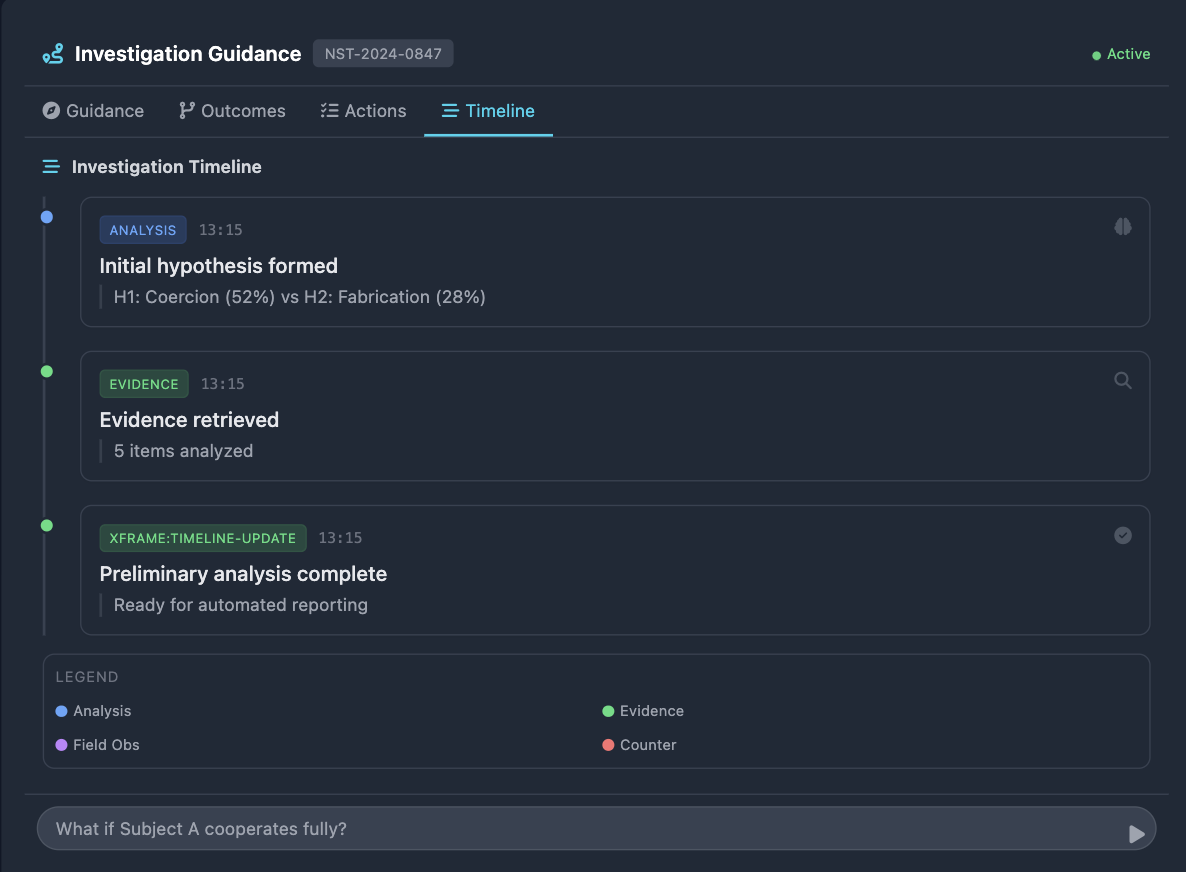Open the Guidance tab
This screenshot has height=872, width=1186.
(x=93, y=110)
